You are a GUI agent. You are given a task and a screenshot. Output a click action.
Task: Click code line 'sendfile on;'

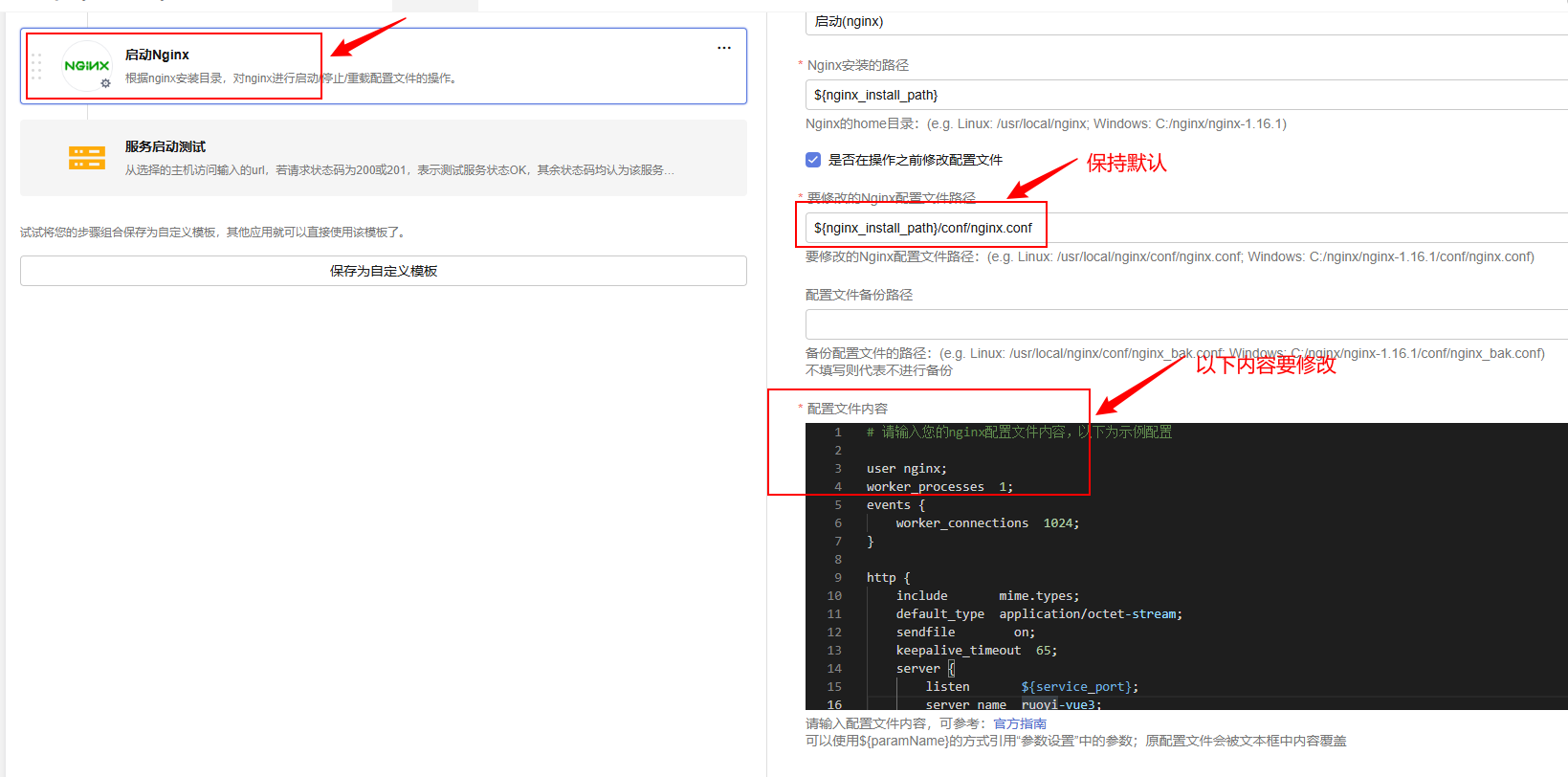(x=965, y=633)
